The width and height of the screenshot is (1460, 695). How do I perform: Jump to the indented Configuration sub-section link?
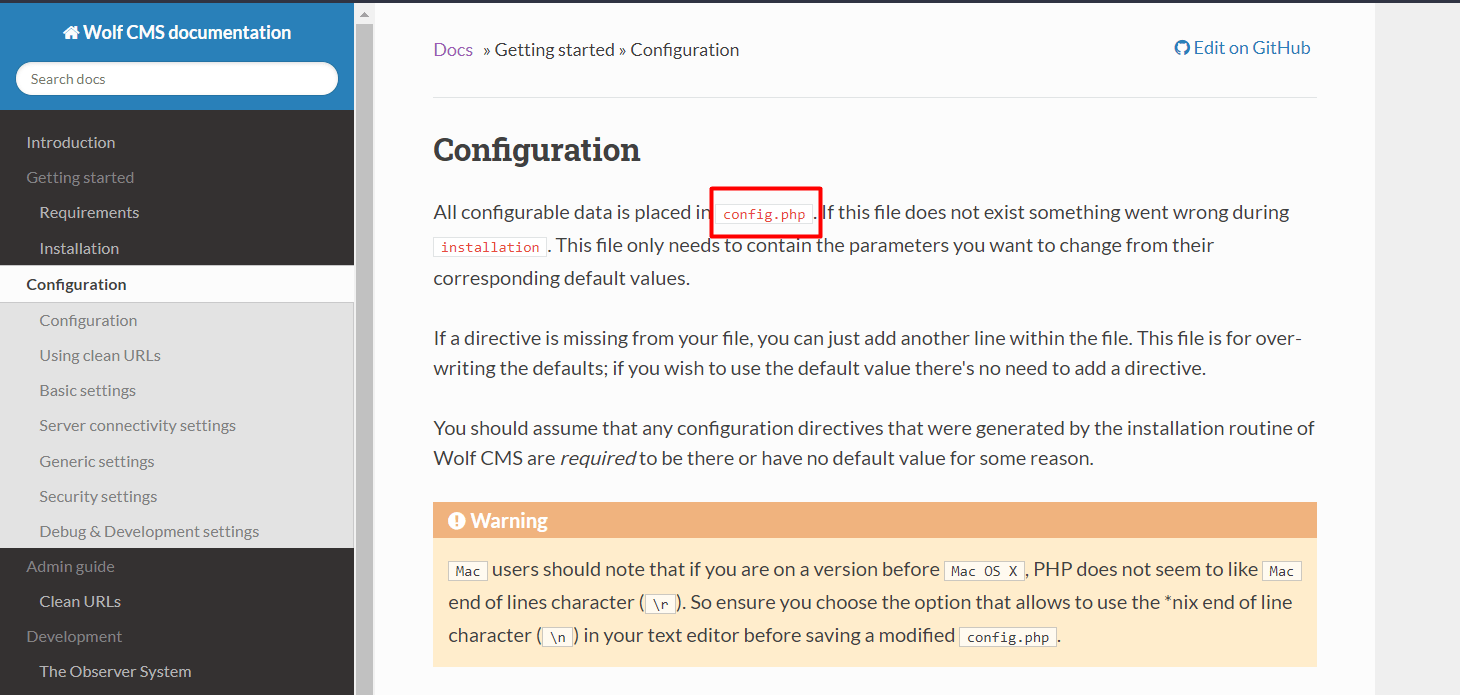(x=88, y=320)
